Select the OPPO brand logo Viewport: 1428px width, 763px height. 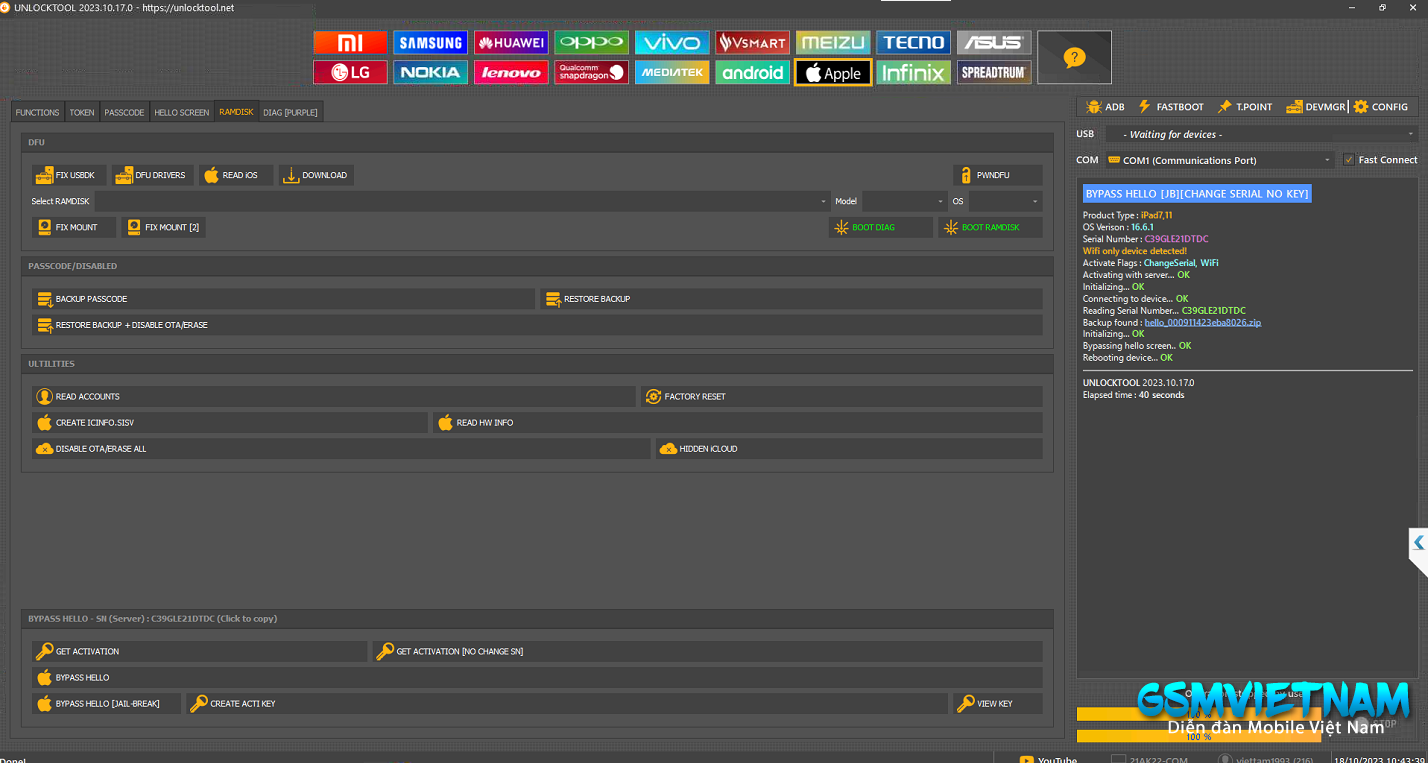591,42
